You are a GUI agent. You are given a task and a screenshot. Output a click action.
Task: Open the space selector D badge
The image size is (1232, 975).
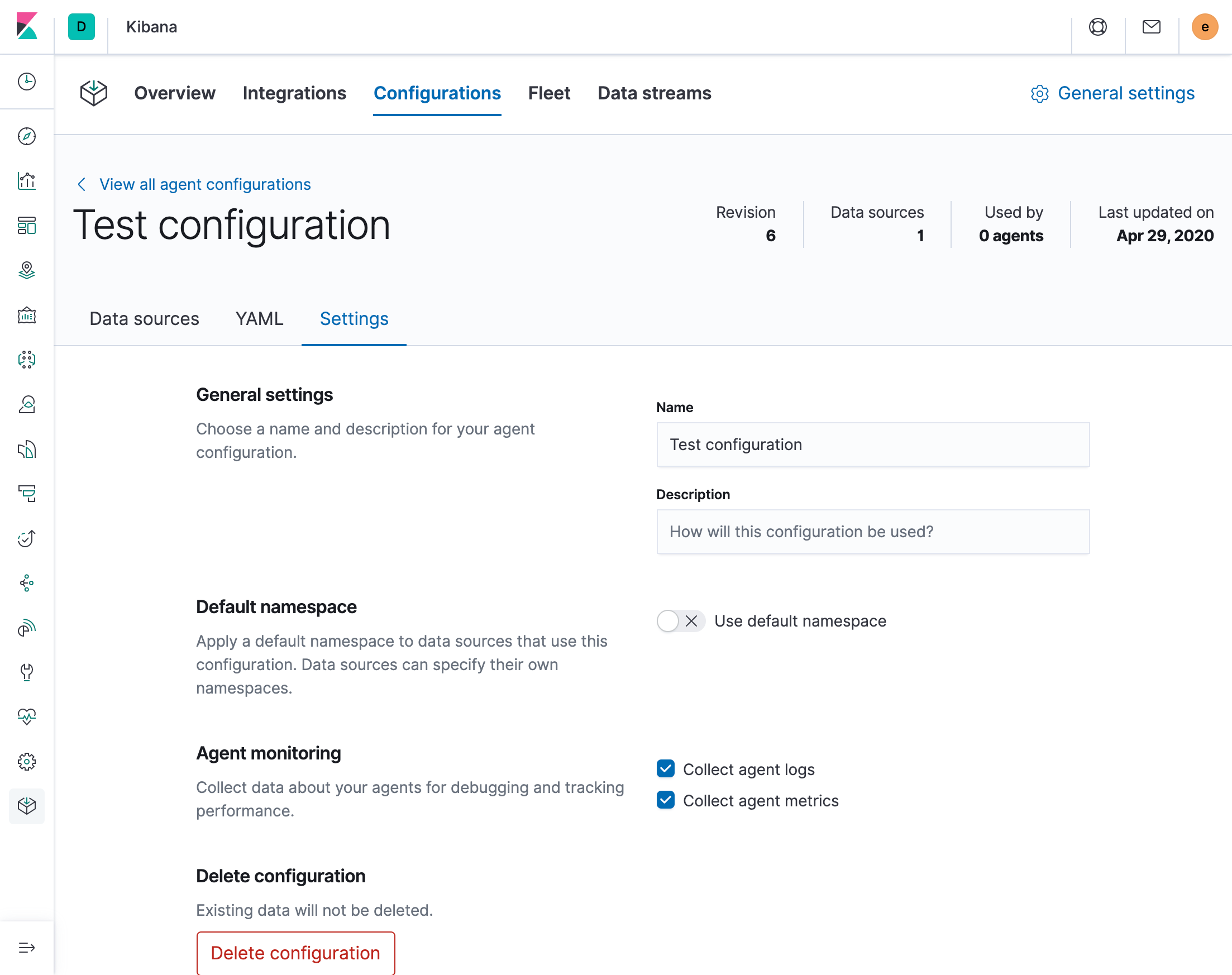81,27
